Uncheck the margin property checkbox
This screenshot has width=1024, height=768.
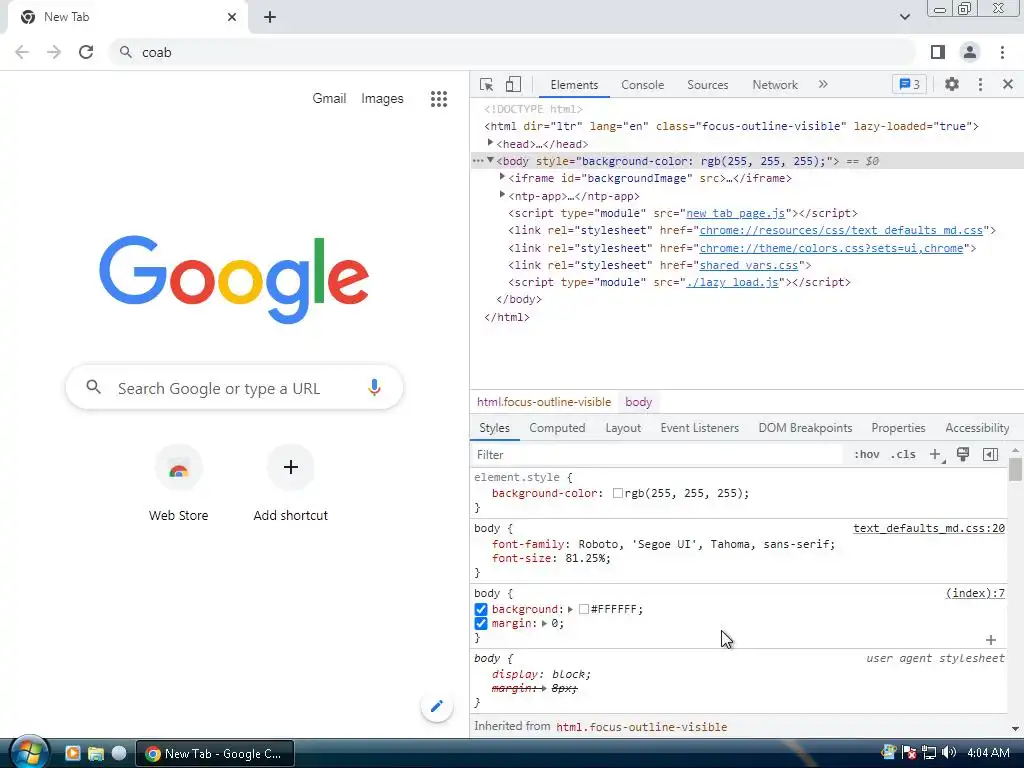click(481, 624)
